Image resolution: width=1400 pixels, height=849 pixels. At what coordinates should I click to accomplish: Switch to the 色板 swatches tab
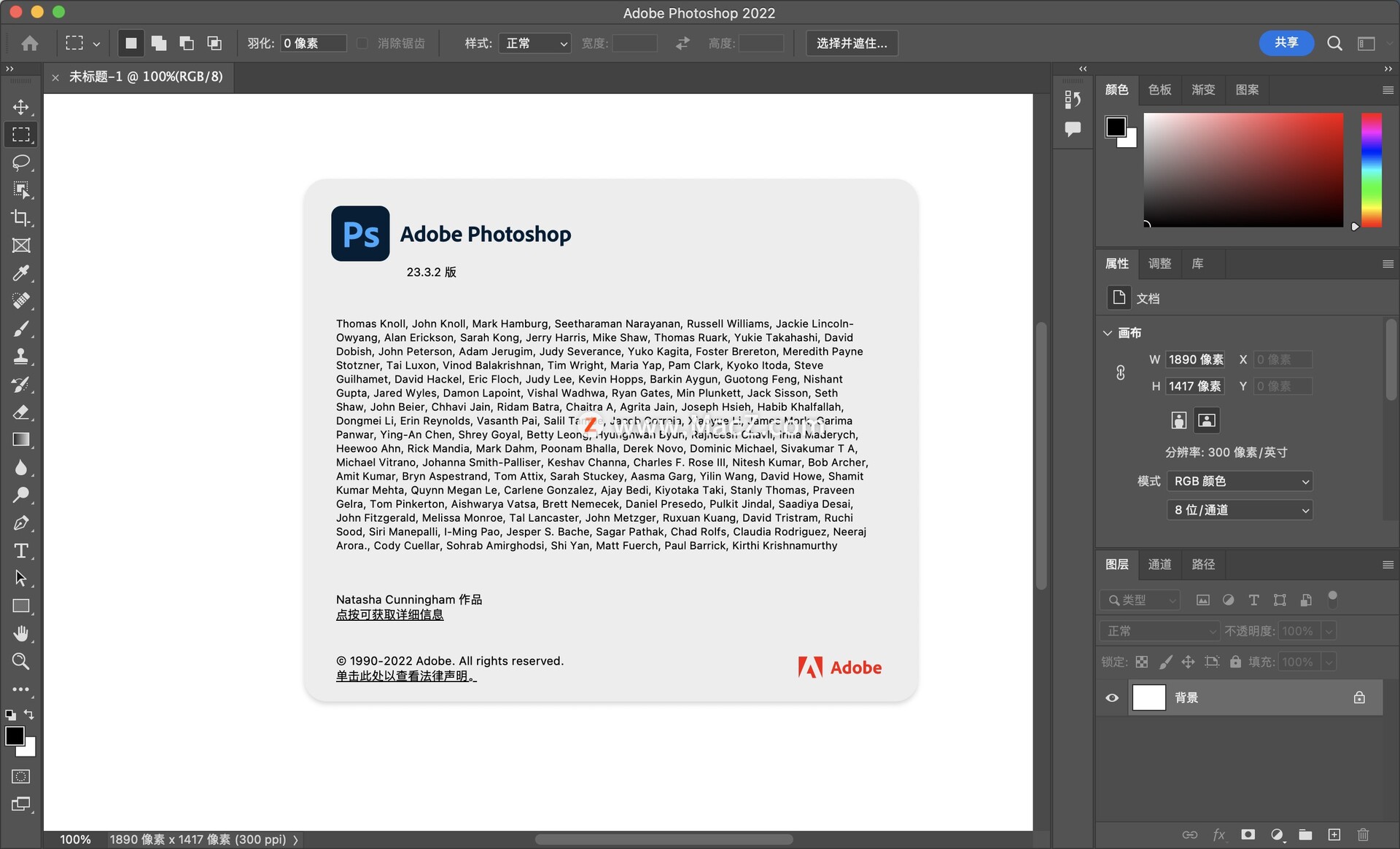(x=1159, y=90)
